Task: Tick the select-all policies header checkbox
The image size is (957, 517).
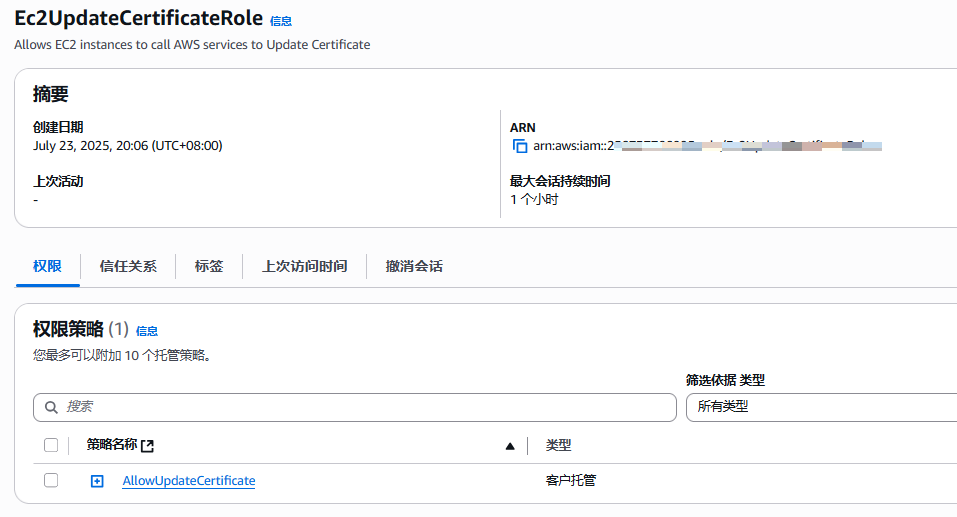Action: coord(51,445)
